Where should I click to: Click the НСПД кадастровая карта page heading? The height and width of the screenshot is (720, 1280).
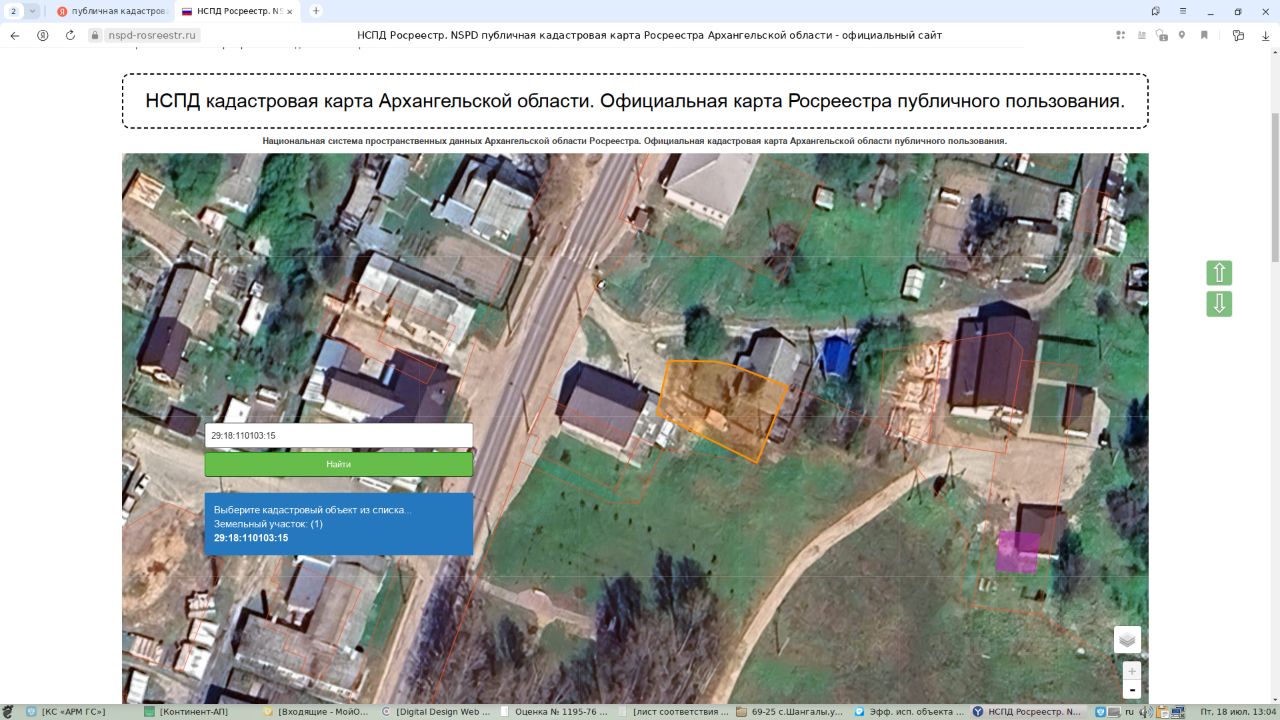tap(635, 101)
